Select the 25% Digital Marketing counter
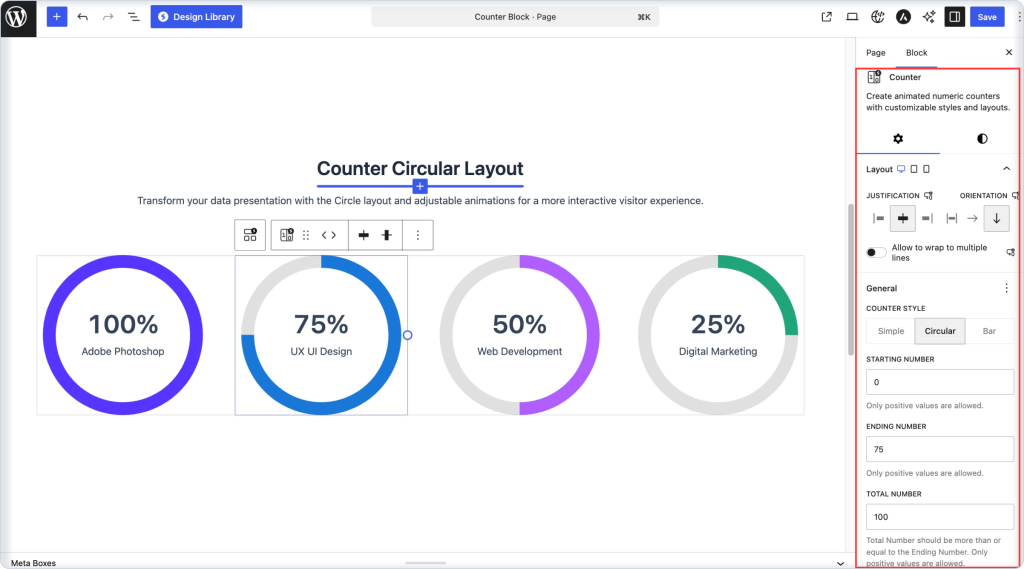Image resolution: width=1024 pixels, height=569 pixels. [718, 335]
